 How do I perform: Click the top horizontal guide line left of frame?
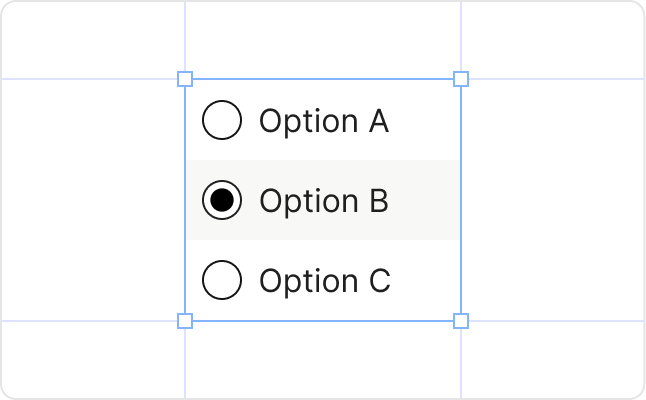point(90,78)
